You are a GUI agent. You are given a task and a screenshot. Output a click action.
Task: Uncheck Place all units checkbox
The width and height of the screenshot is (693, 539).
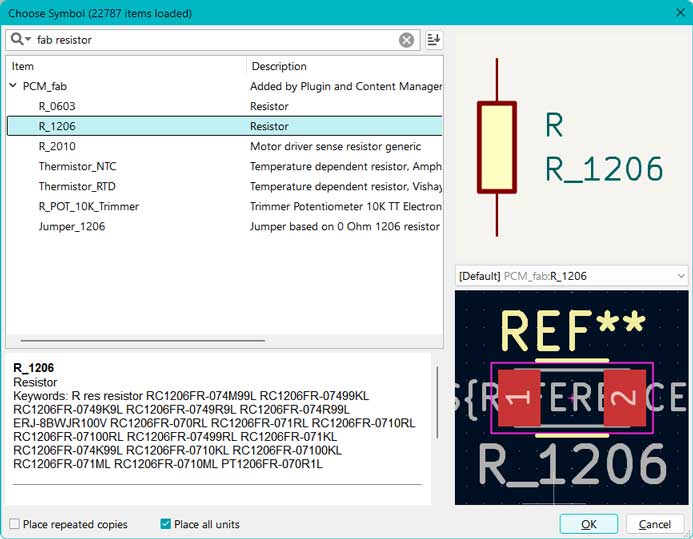click(165, 524)
